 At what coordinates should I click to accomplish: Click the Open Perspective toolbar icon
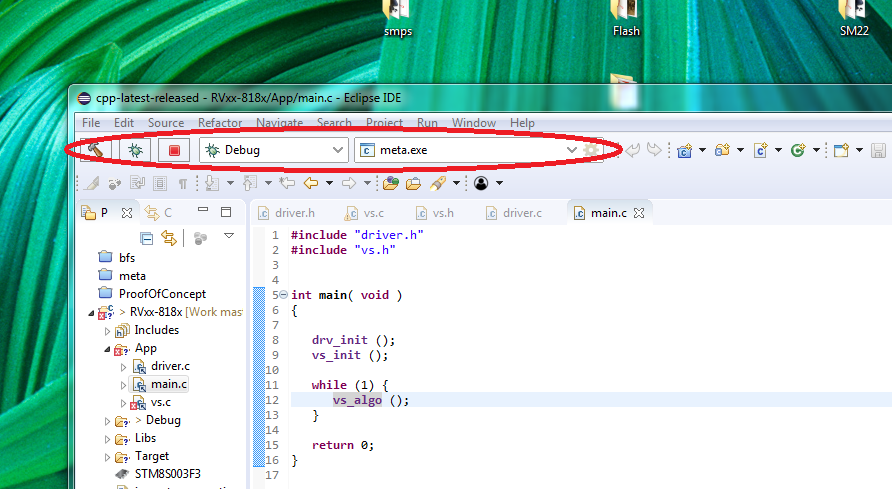point(841,150)
